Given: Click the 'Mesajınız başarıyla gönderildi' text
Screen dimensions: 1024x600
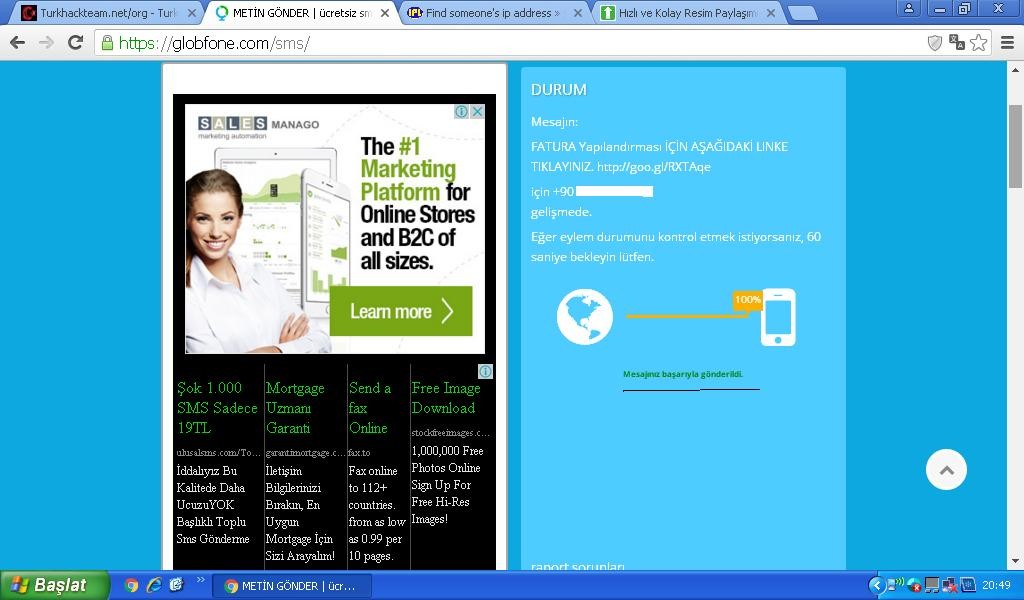Looking at the screenshot, I should click(x=682, y=374).
